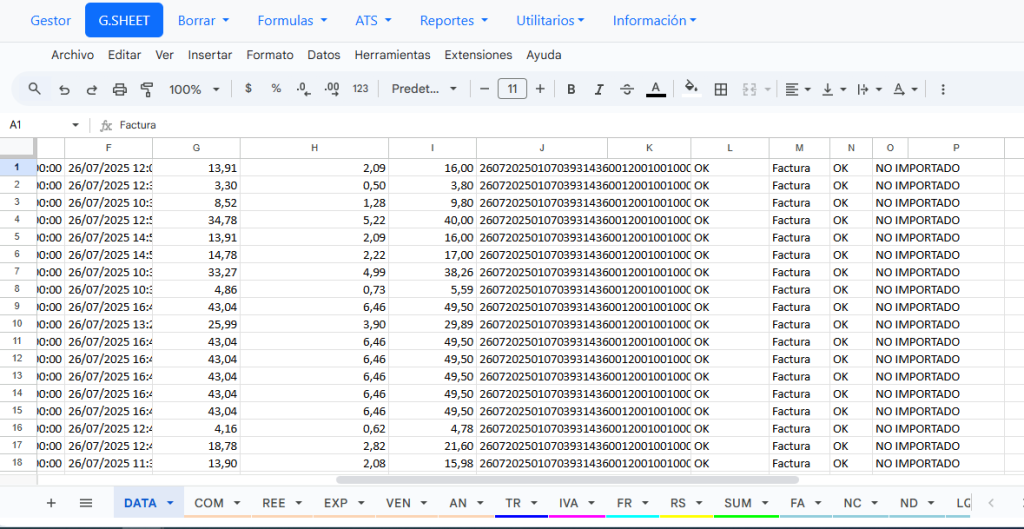This screenshot has width=1024, height=529.
Task: Open the borders grid icon
Action: (x=720, y=89)
